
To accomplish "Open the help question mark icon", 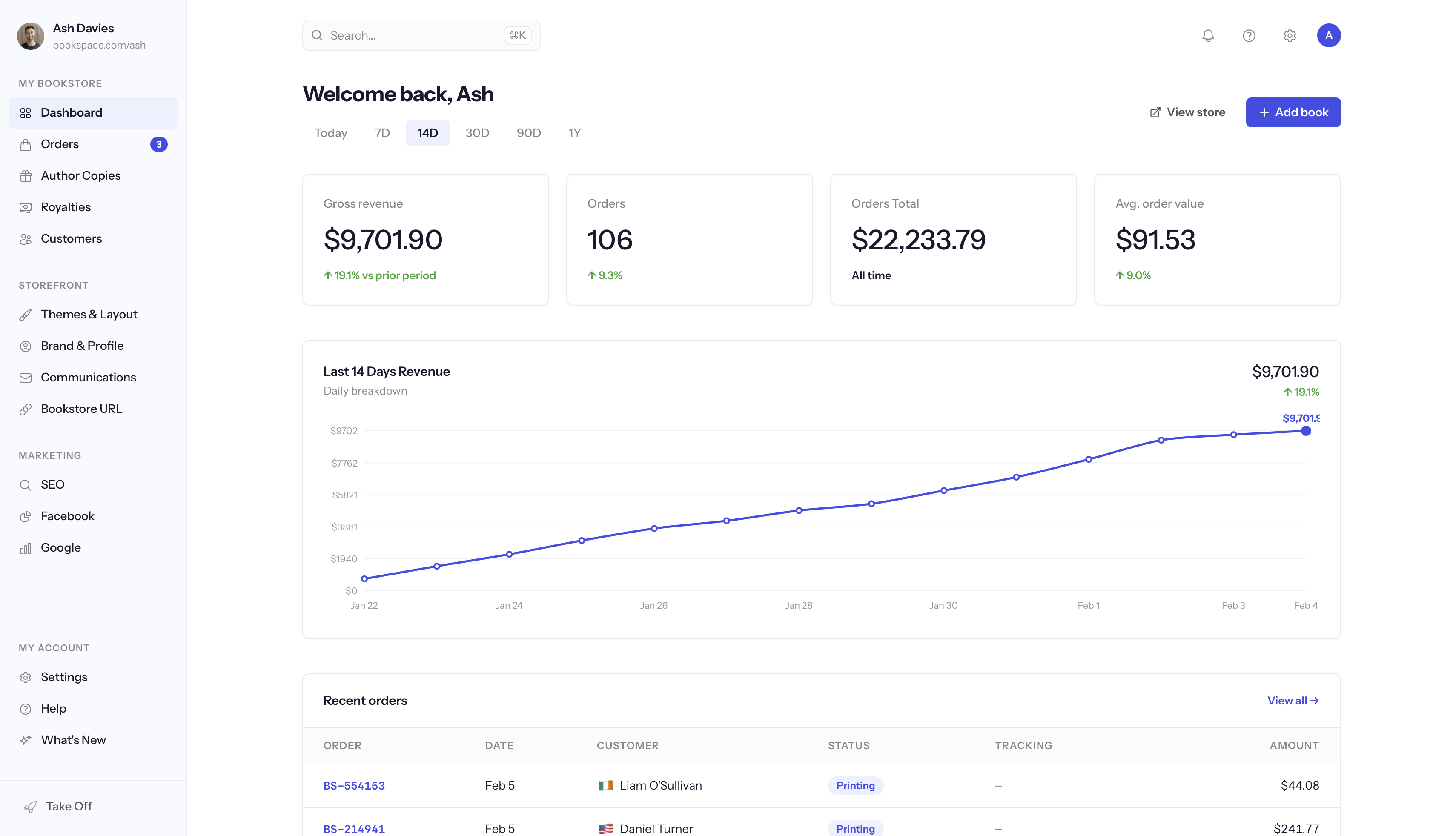I will (x=1249, y=36).
